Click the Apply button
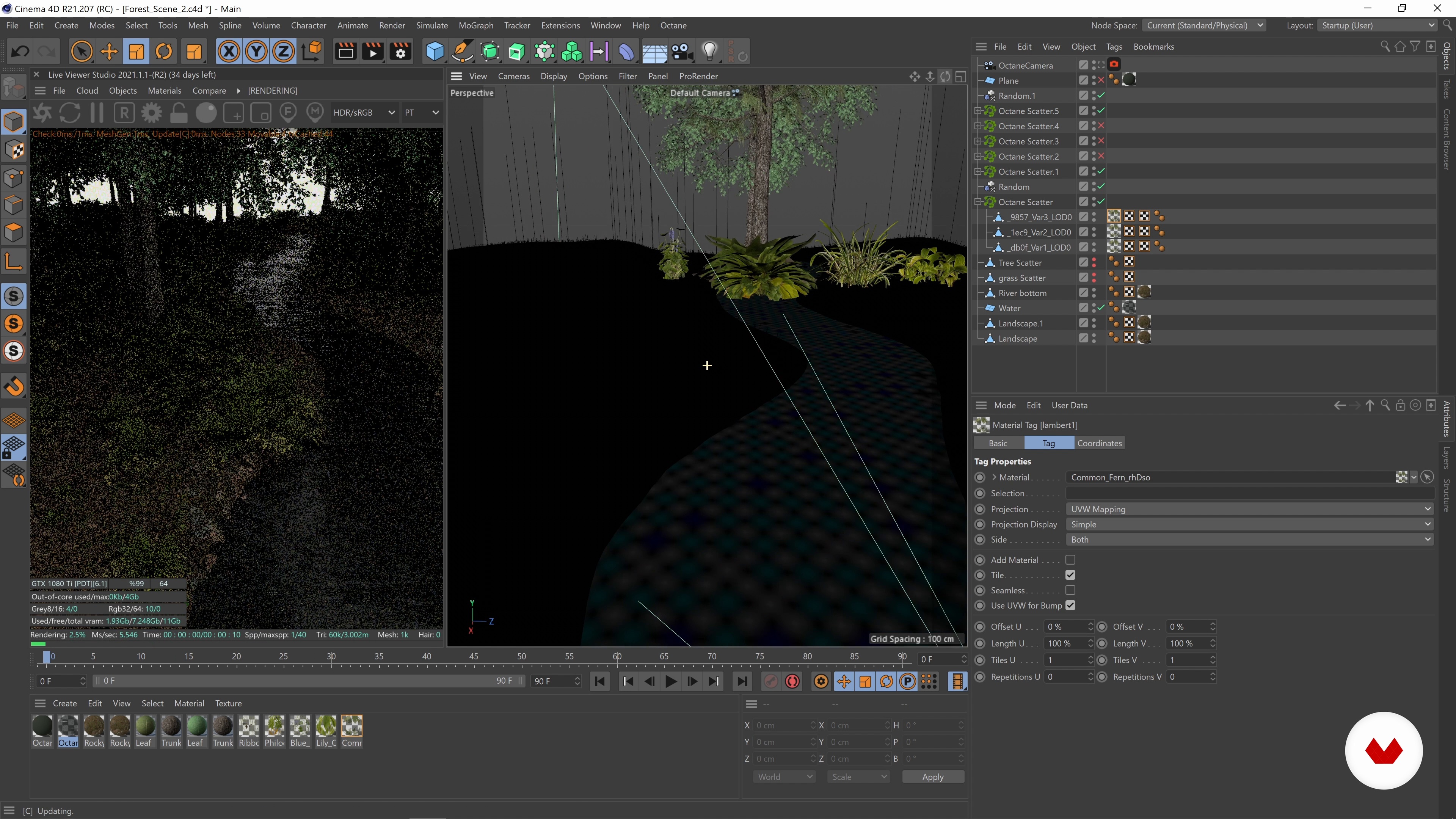This screenshot has height=819, width=1456. click(933, 777)
